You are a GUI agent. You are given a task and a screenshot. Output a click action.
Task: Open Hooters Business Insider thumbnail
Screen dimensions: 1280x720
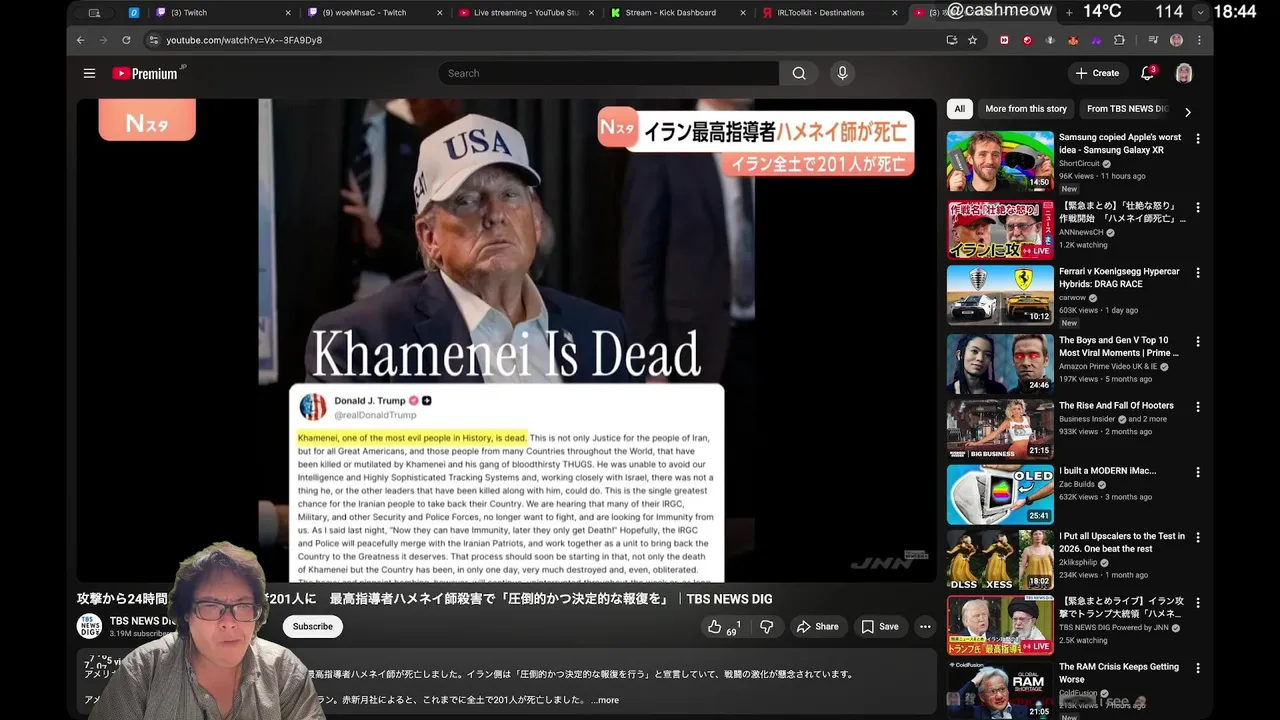(x=1000, y=429)
